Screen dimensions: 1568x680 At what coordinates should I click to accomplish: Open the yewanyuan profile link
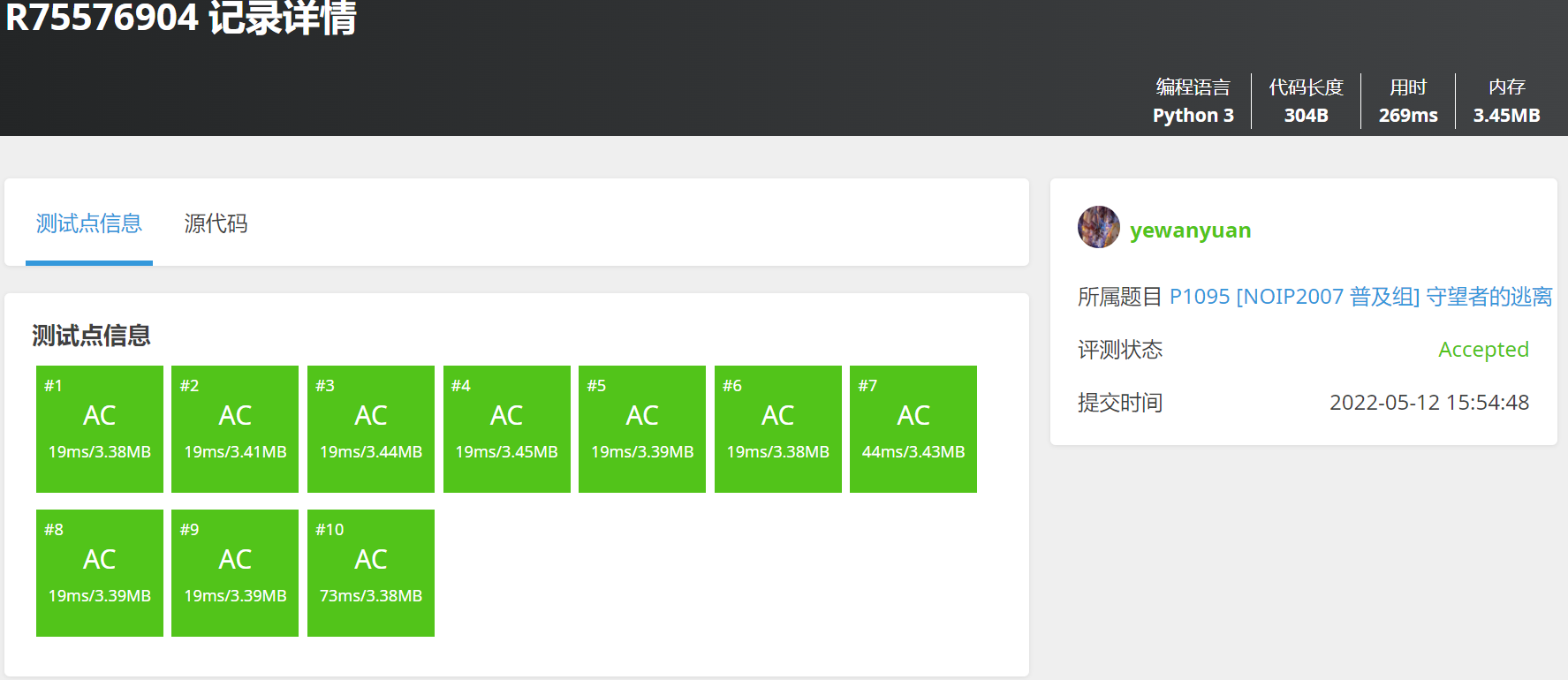click(1190, 230)
